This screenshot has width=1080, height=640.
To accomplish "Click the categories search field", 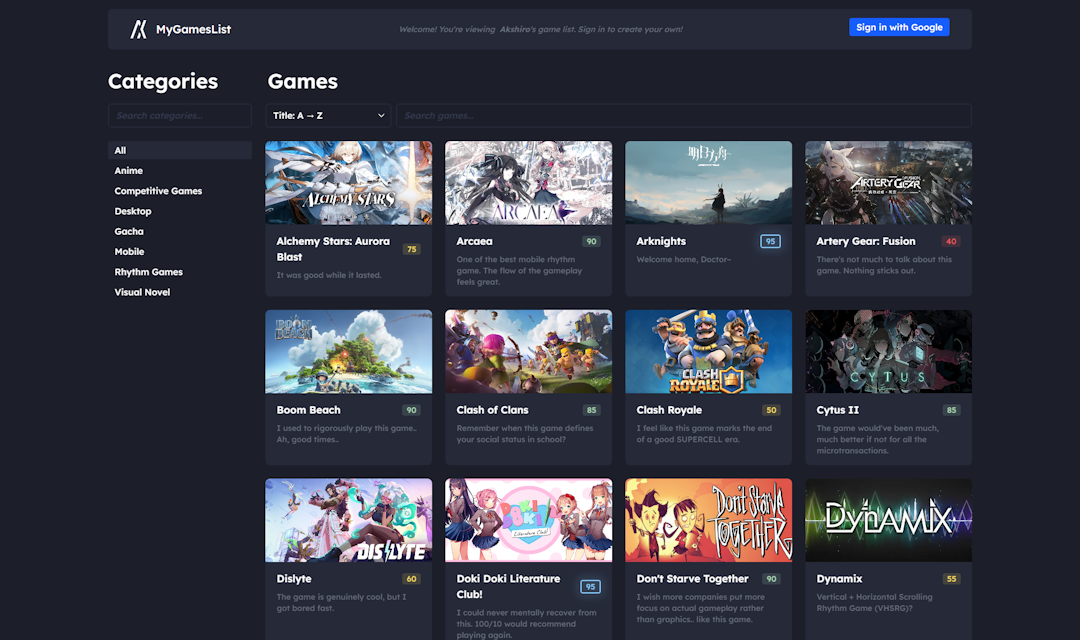I will pos(179,115).
